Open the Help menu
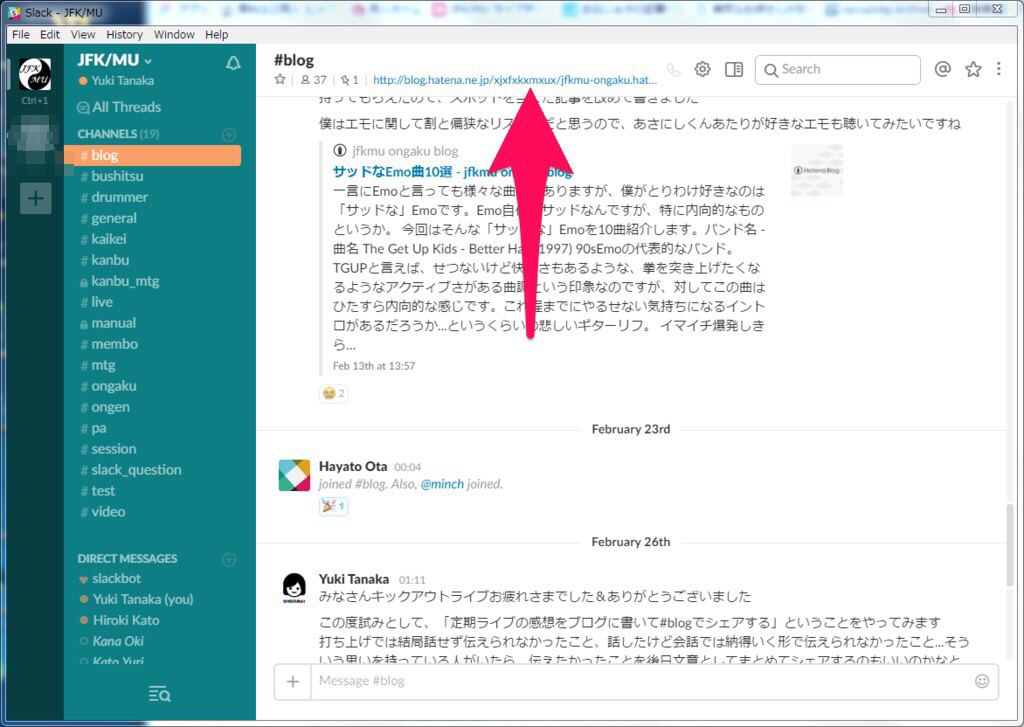 pos(216,35)
